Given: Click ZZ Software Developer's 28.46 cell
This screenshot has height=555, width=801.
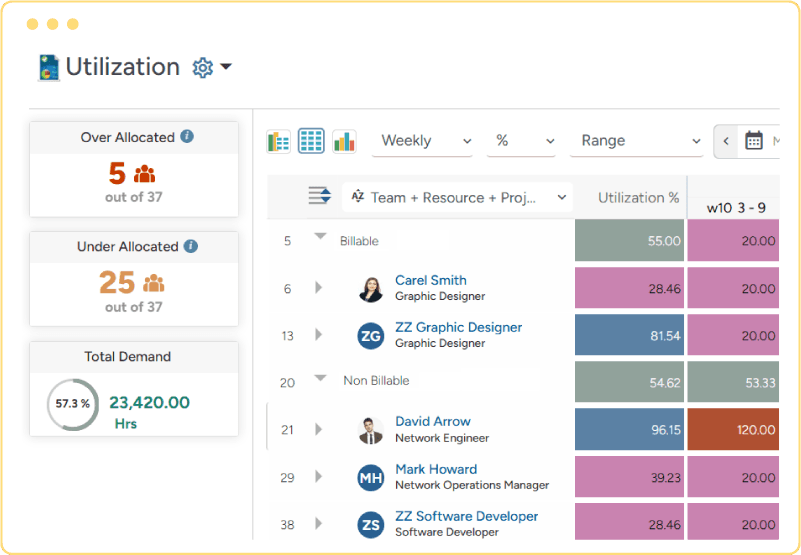Looking at the screenshot, I should tap(629, 522).
